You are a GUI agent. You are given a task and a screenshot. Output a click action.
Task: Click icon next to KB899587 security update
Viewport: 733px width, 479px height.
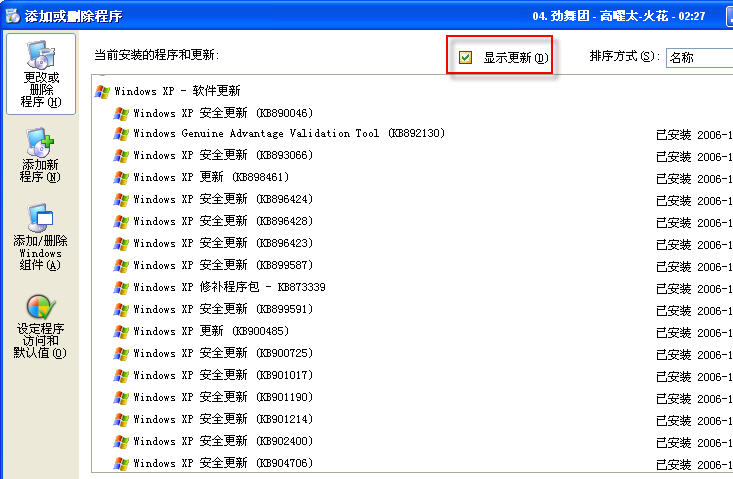(x=121, y=265)
